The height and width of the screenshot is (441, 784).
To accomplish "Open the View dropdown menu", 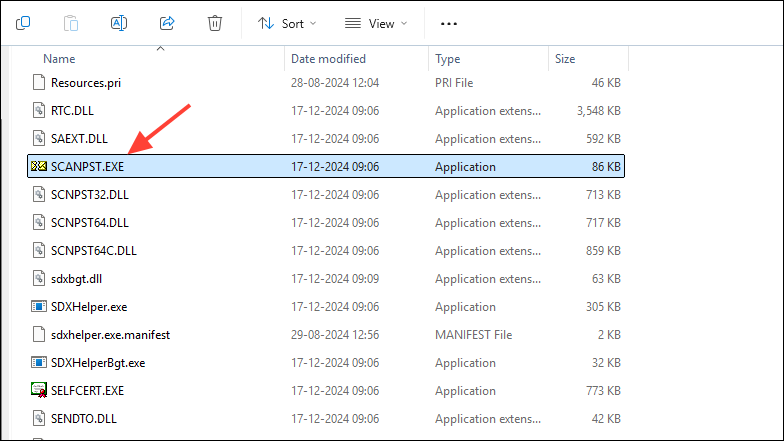I will (x=378, y=22).
